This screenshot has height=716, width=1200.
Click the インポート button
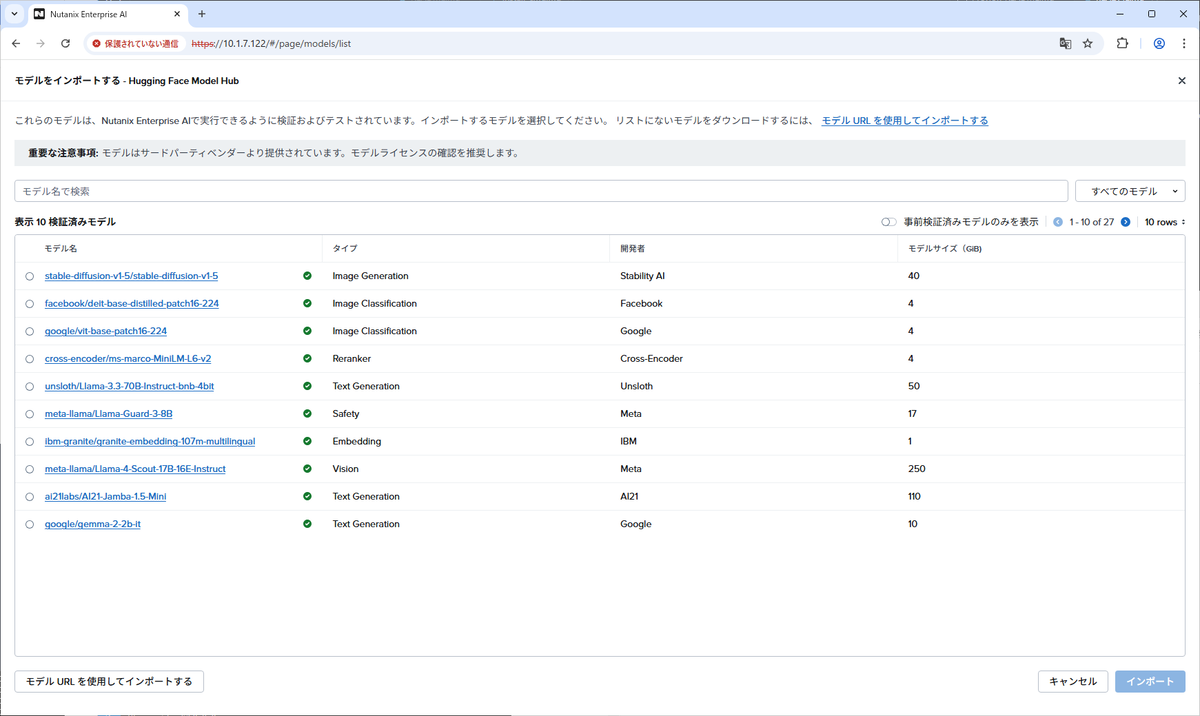pyautogui.click(x=1150, y=681)
